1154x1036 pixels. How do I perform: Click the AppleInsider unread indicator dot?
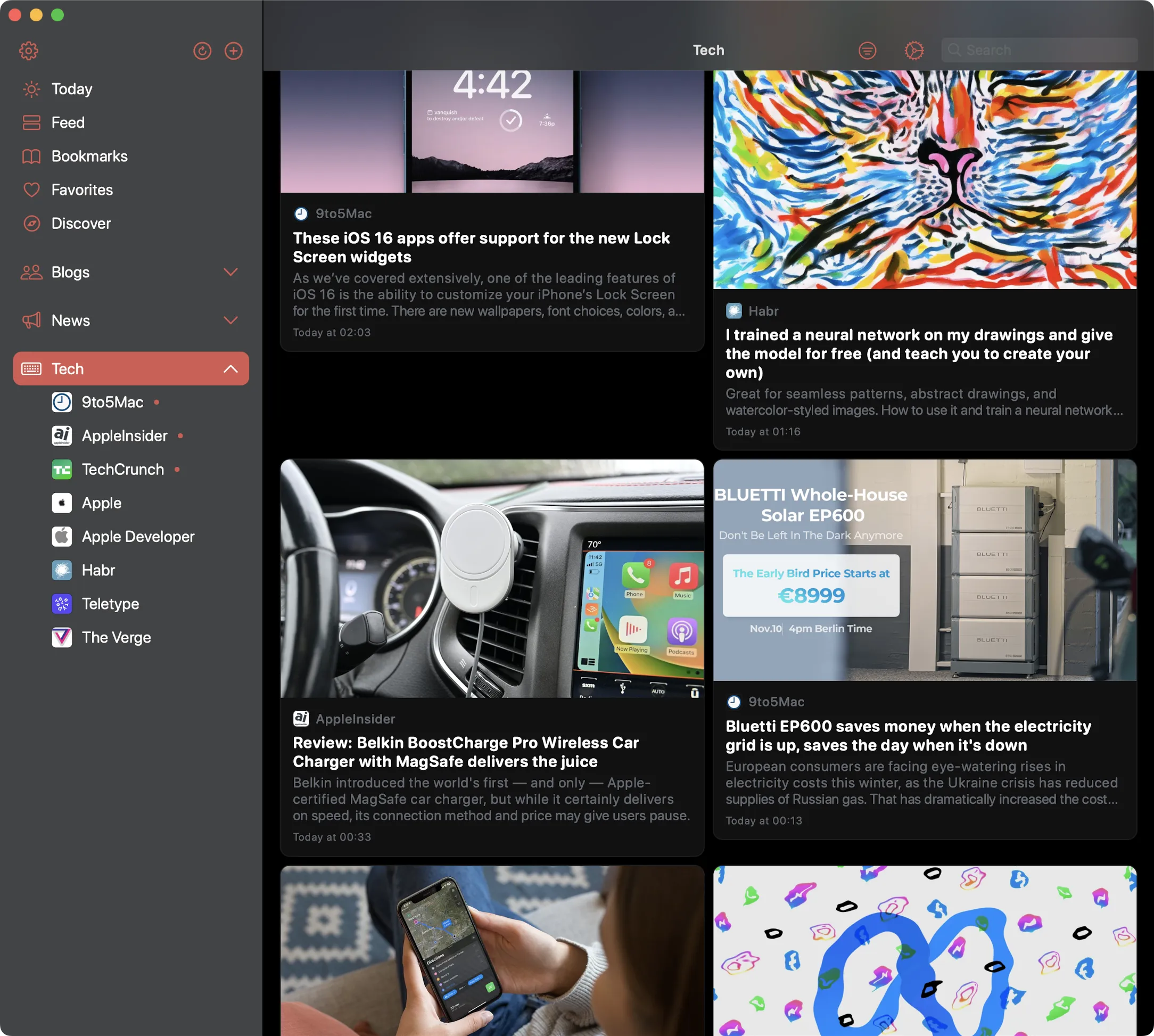(180, 436)
